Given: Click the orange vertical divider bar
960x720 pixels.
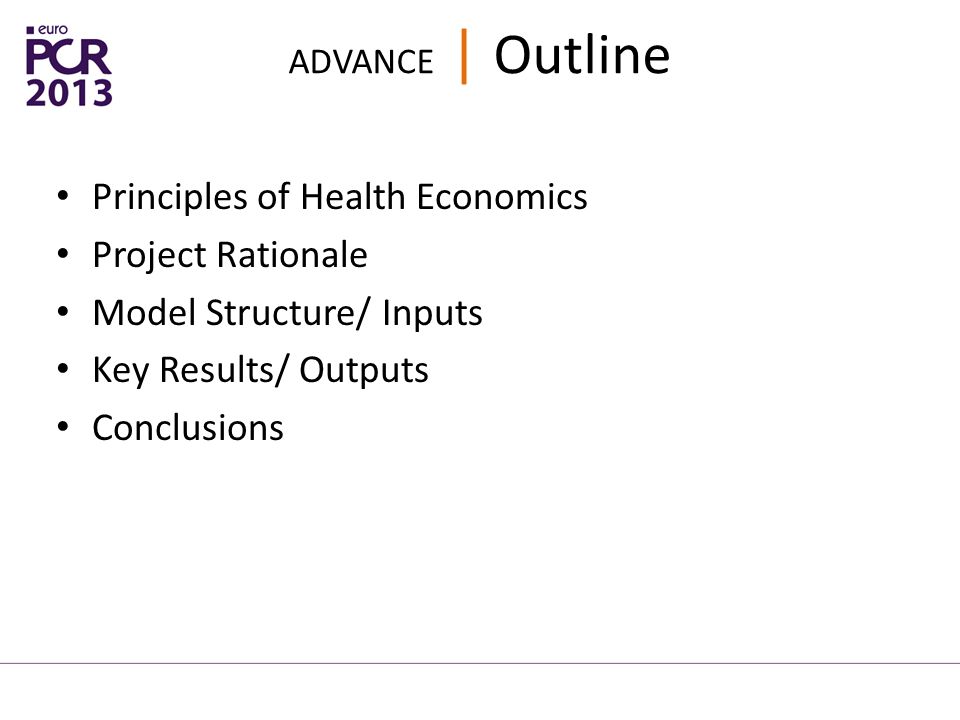Looking at the screenshot, I should pyautogui.click(x=464, y=56).
